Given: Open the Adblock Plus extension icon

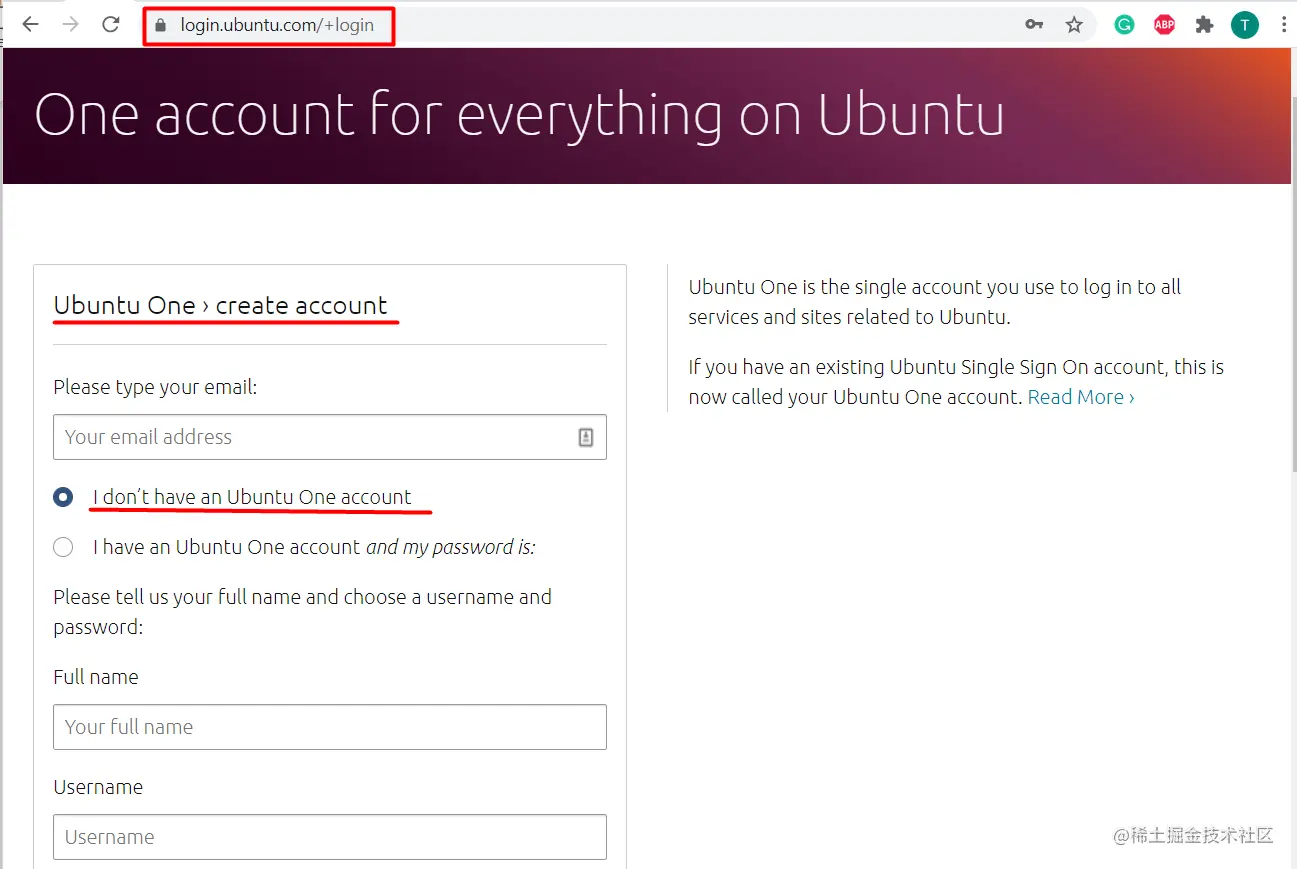Looking at the screenshot, I should [x=1165, y=25].
